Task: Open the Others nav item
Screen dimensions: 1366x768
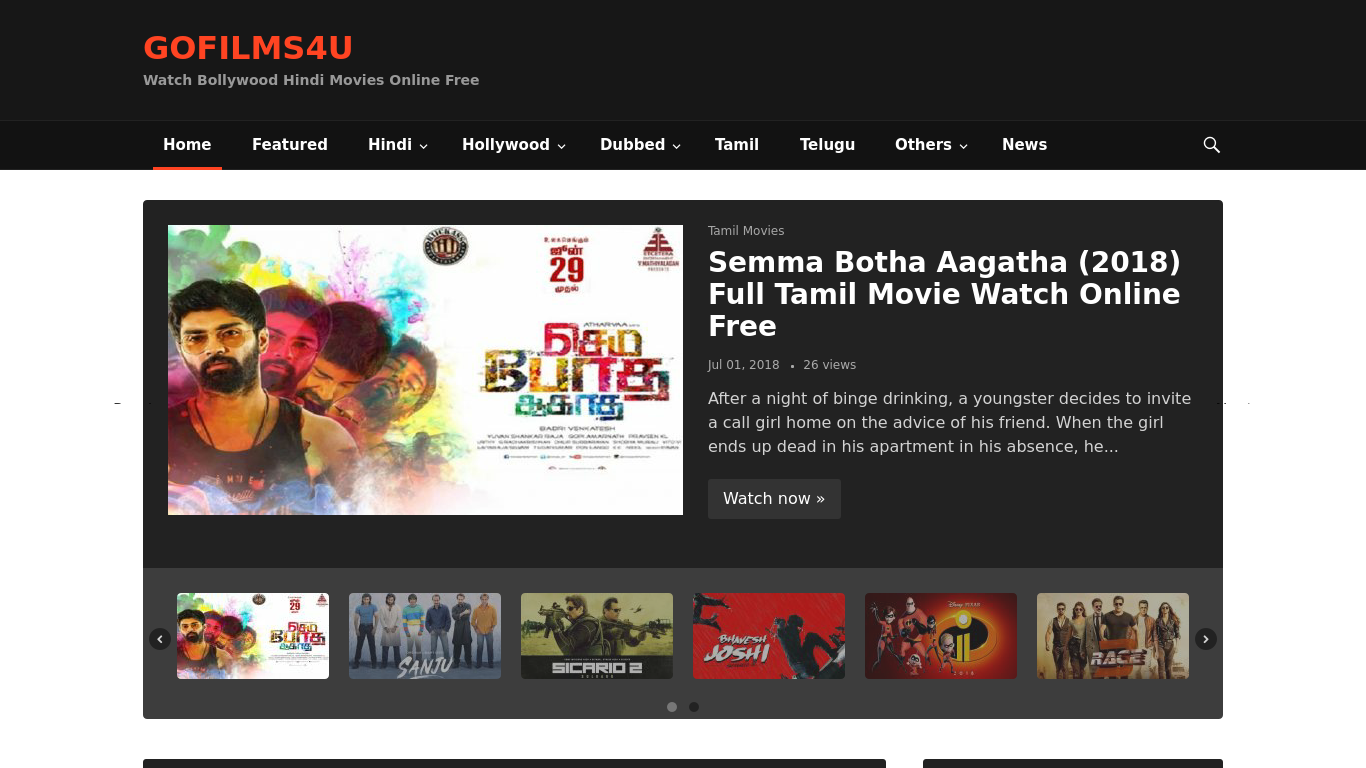Action: tap(923, 145)
